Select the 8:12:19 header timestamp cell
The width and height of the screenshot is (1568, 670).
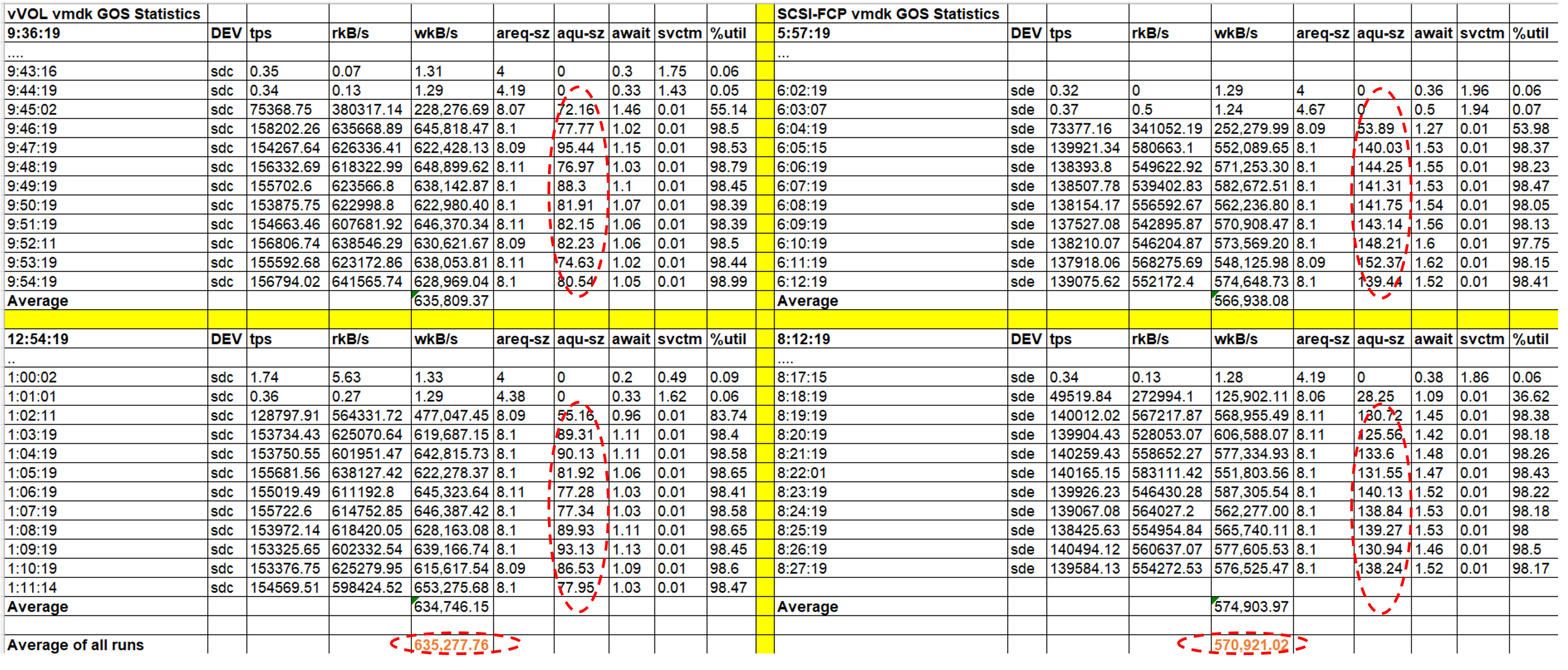[803, 339]
